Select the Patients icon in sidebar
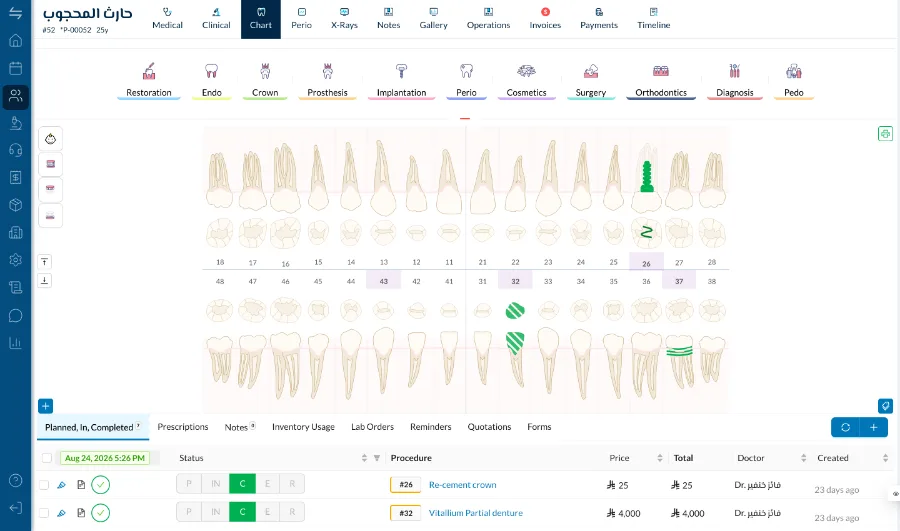Screen dimensions: 900x531 15,96
